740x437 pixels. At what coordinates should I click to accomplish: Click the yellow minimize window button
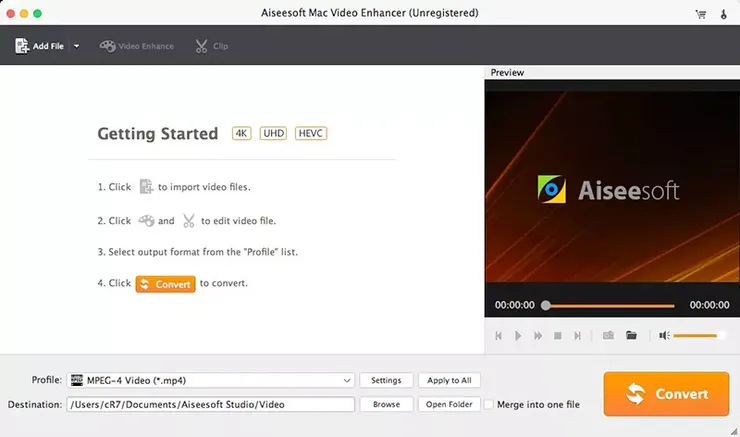coord(24,14)
